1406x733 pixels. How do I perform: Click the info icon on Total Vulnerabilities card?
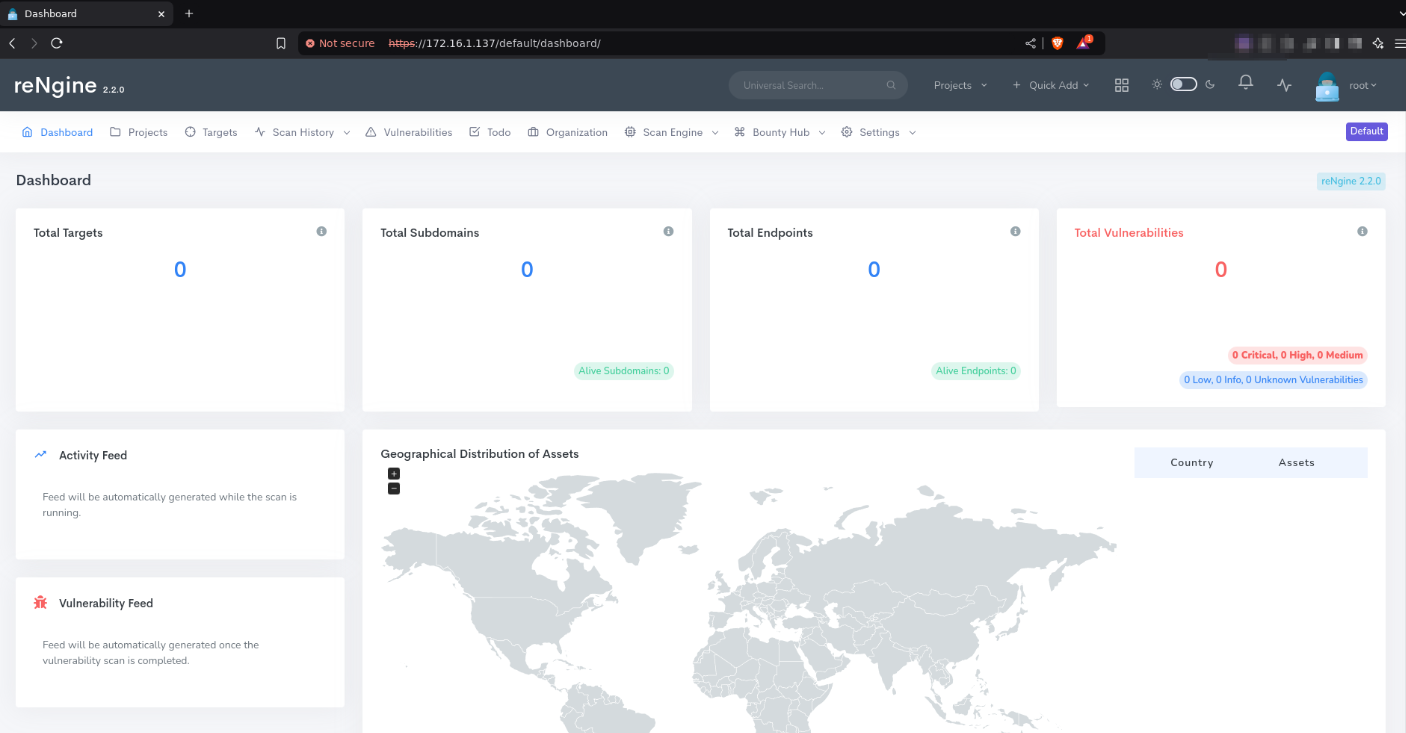[x=1362, y=231]
